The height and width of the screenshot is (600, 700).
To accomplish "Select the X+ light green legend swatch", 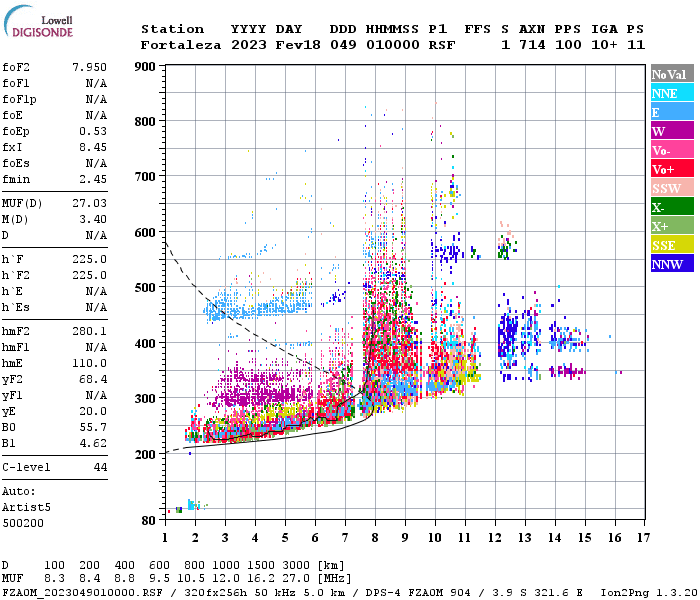I will pyautogui.click(x=672, y=226).
